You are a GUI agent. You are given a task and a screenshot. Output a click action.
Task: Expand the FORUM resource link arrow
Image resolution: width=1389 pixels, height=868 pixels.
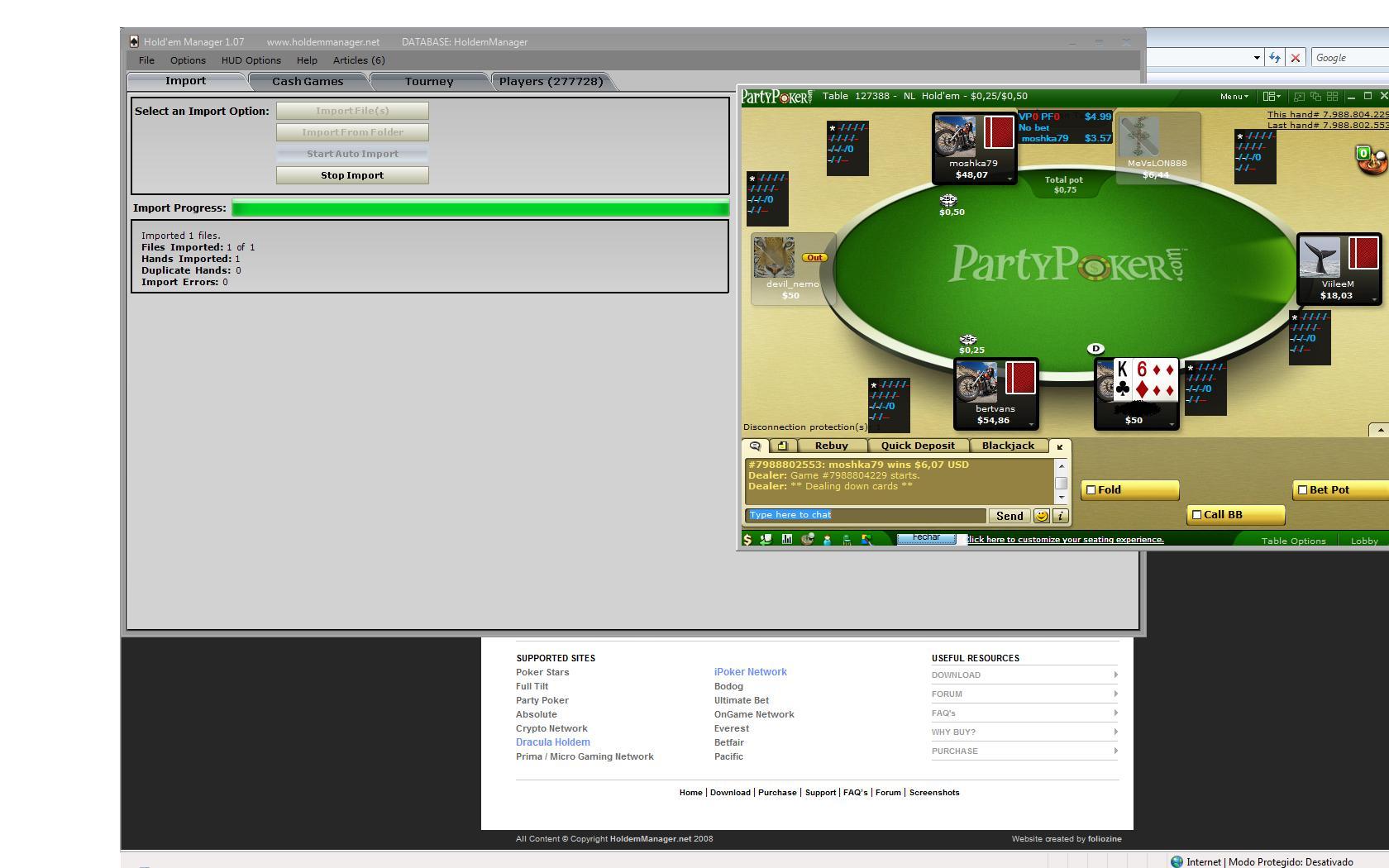(x=1115, y=694)
